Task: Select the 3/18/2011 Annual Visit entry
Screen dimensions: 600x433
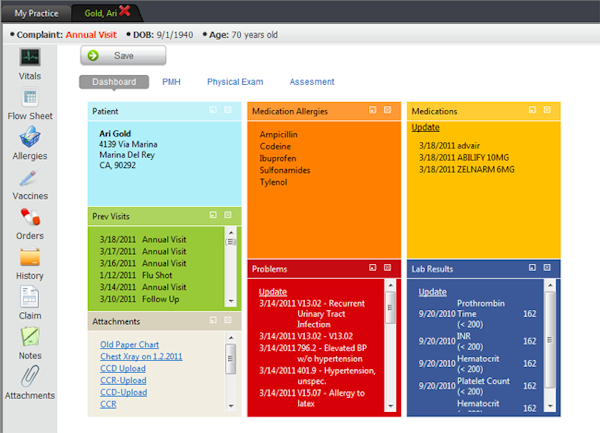Action: (143, 239)
